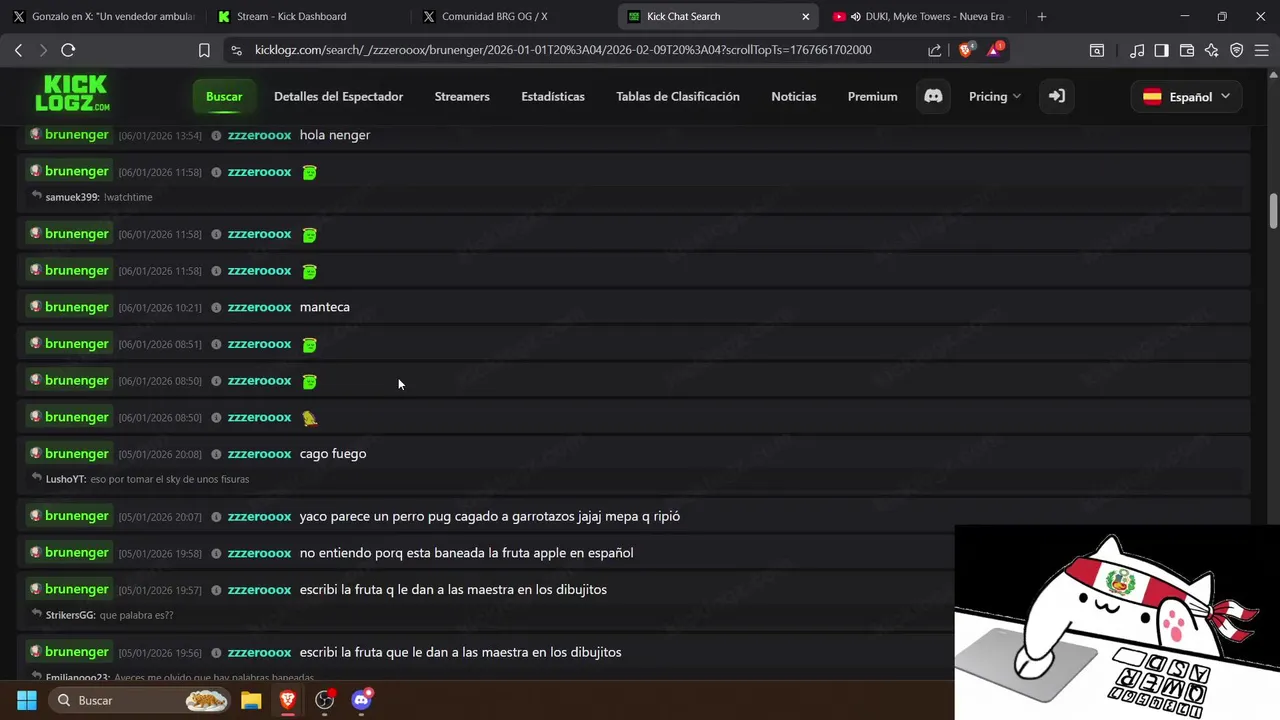The height and width of the screenshot is (720, 1280).
Task: Go to the Streamers section
Action: 462,96
